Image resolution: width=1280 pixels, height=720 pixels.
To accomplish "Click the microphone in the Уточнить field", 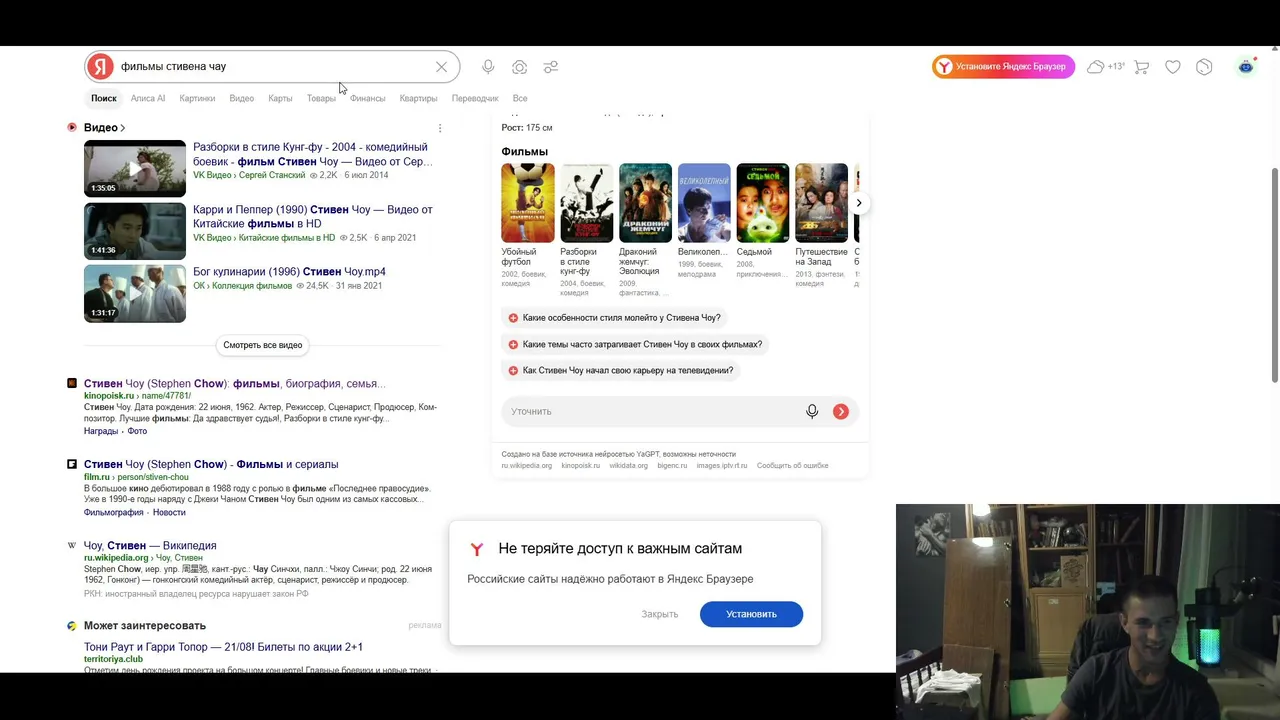I will click(812, 411).
